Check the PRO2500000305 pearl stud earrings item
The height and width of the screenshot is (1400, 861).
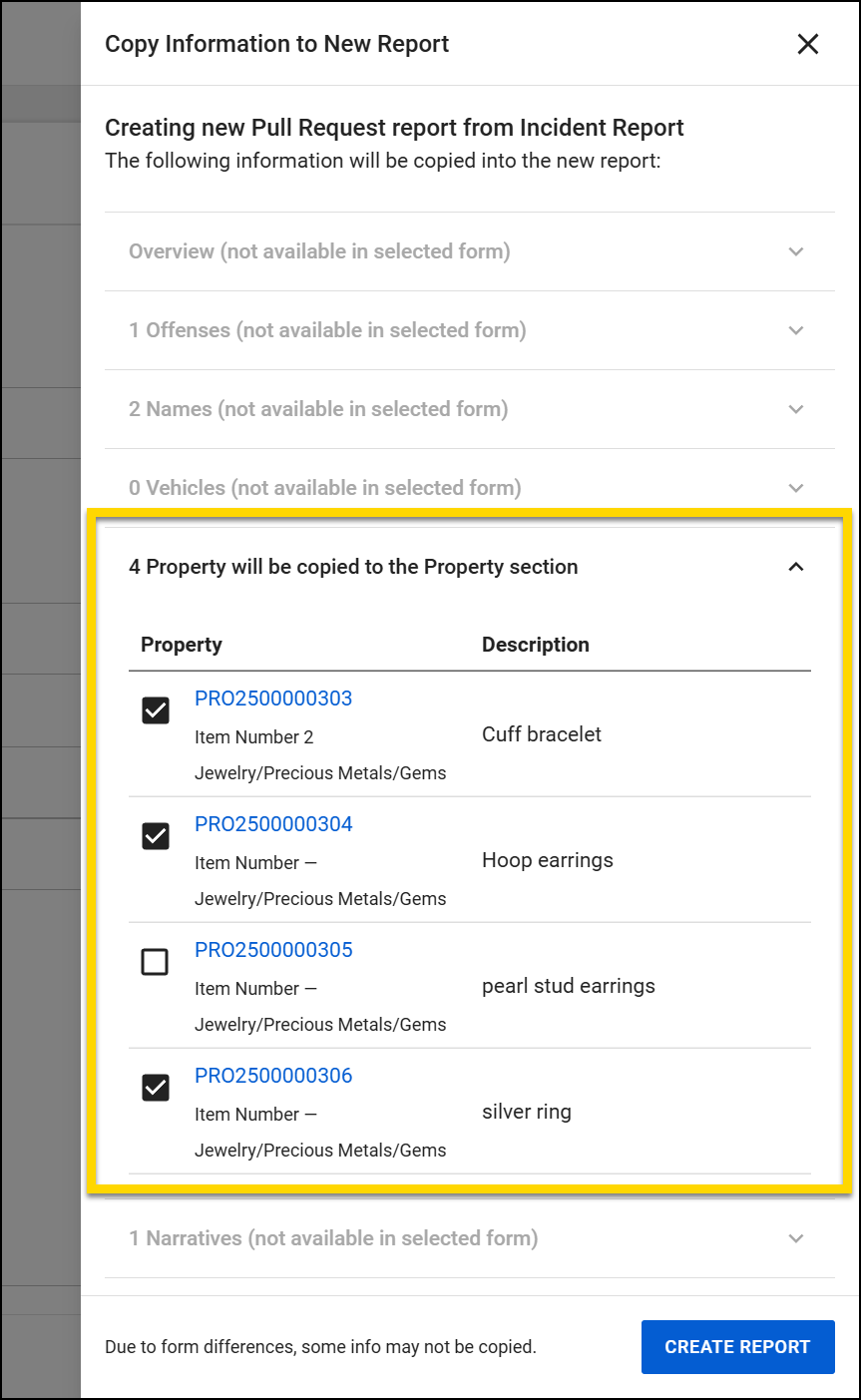pyautogui.click(x=156, y=962)
